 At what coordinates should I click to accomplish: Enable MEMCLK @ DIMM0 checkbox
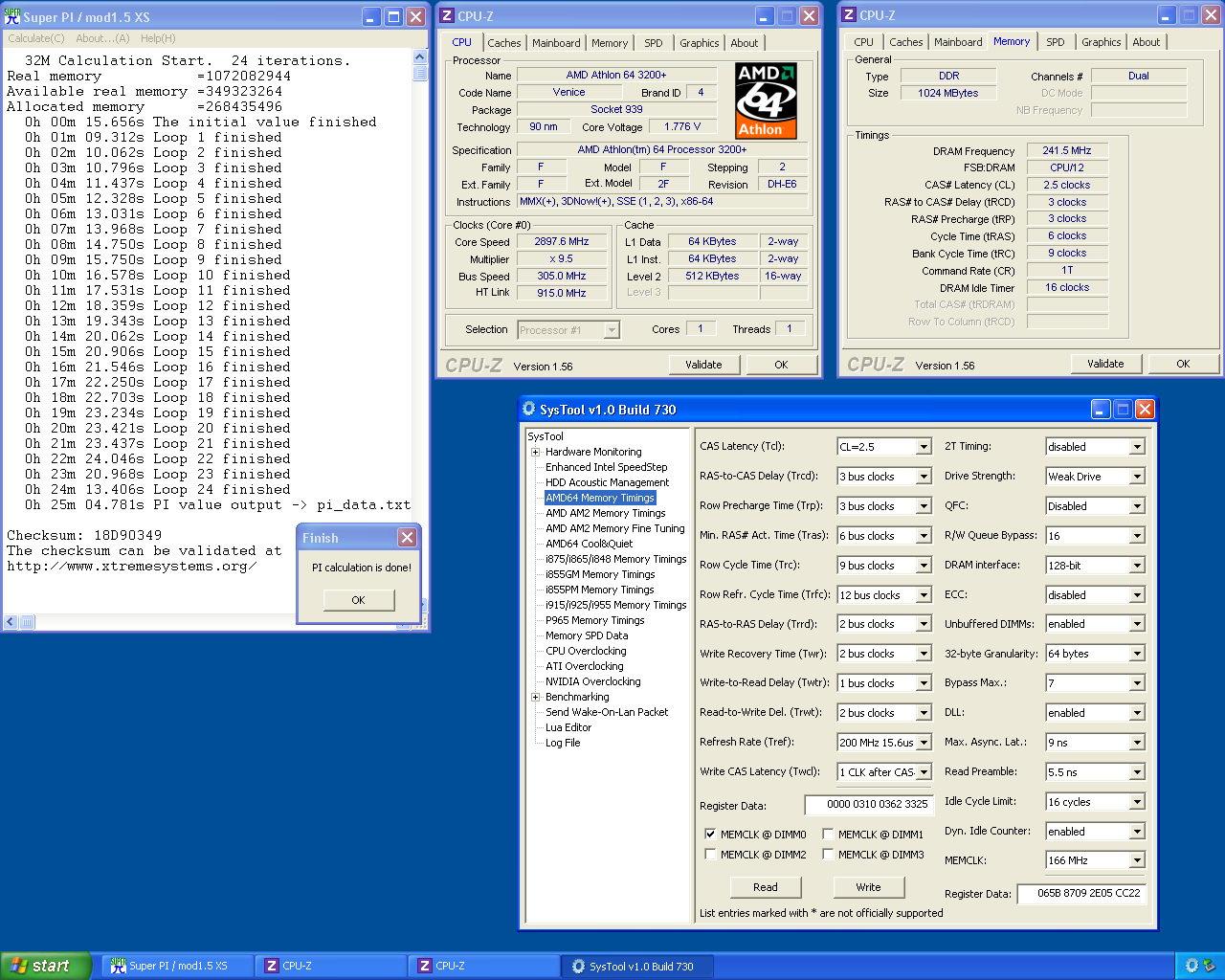click(x=710, y=834)
